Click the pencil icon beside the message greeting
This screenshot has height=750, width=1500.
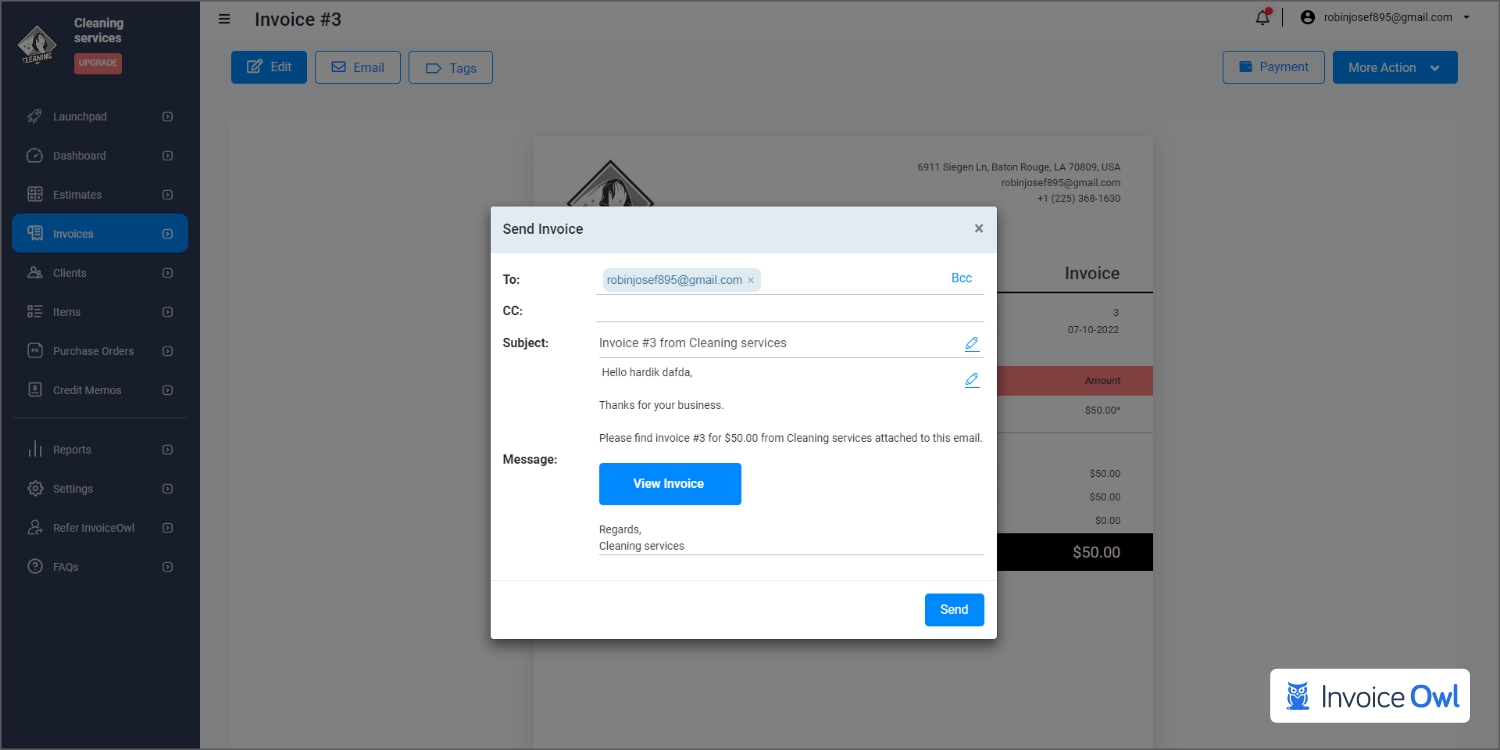click(x=971, y=380)
